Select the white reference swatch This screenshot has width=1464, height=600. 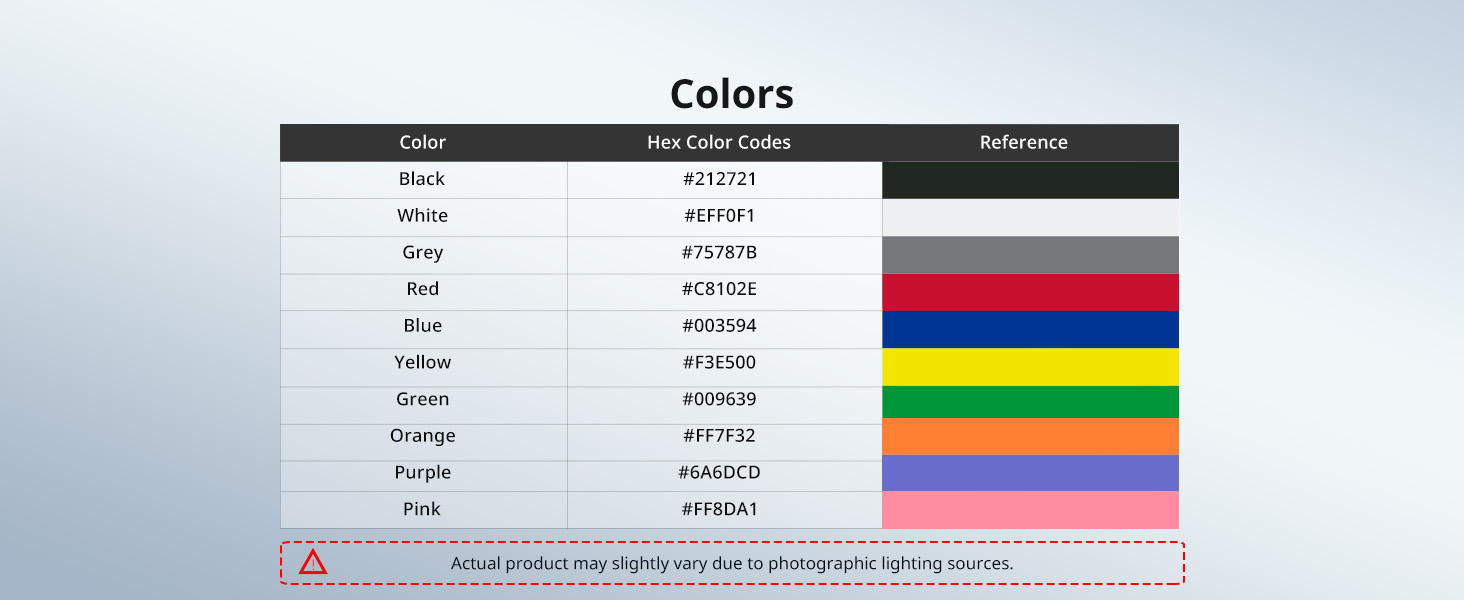point(1030,217)
